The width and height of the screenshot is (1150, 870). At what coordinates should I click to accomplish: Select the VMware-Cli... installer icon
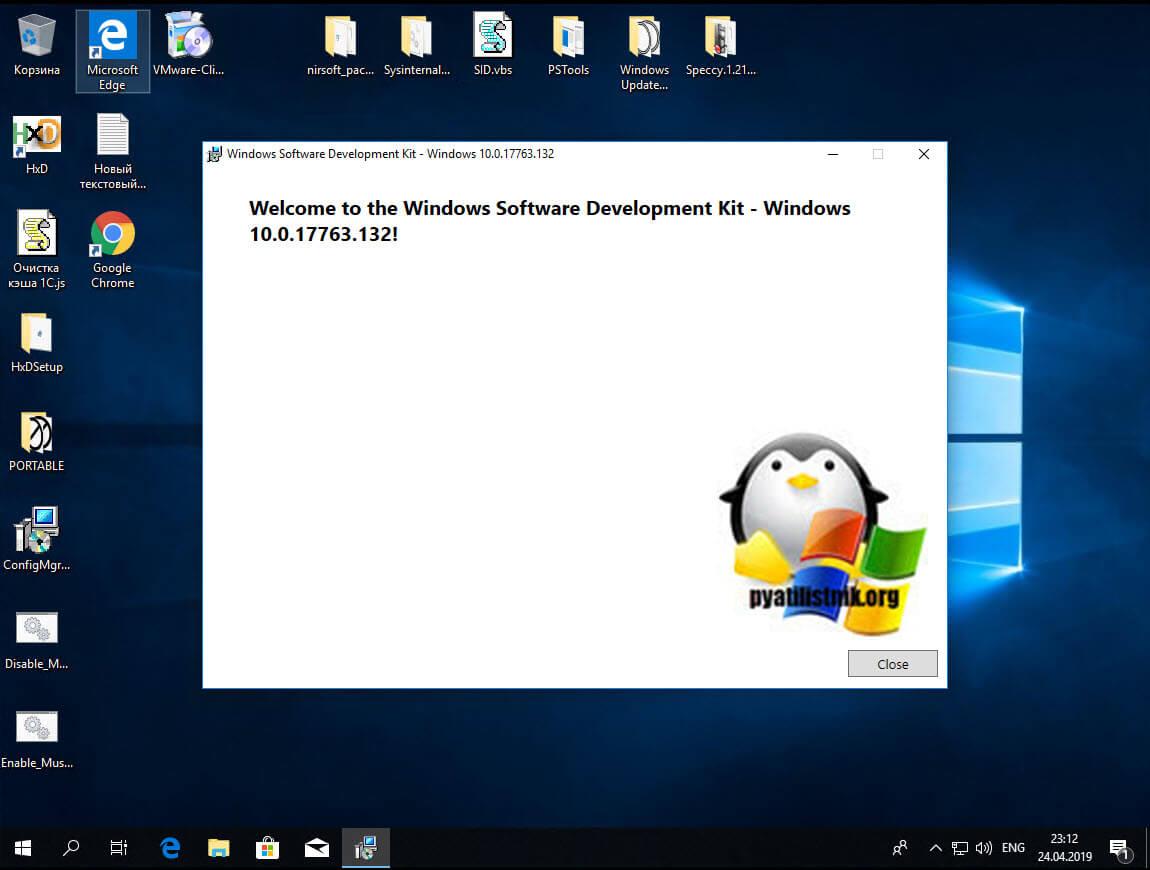coord(188,45)
